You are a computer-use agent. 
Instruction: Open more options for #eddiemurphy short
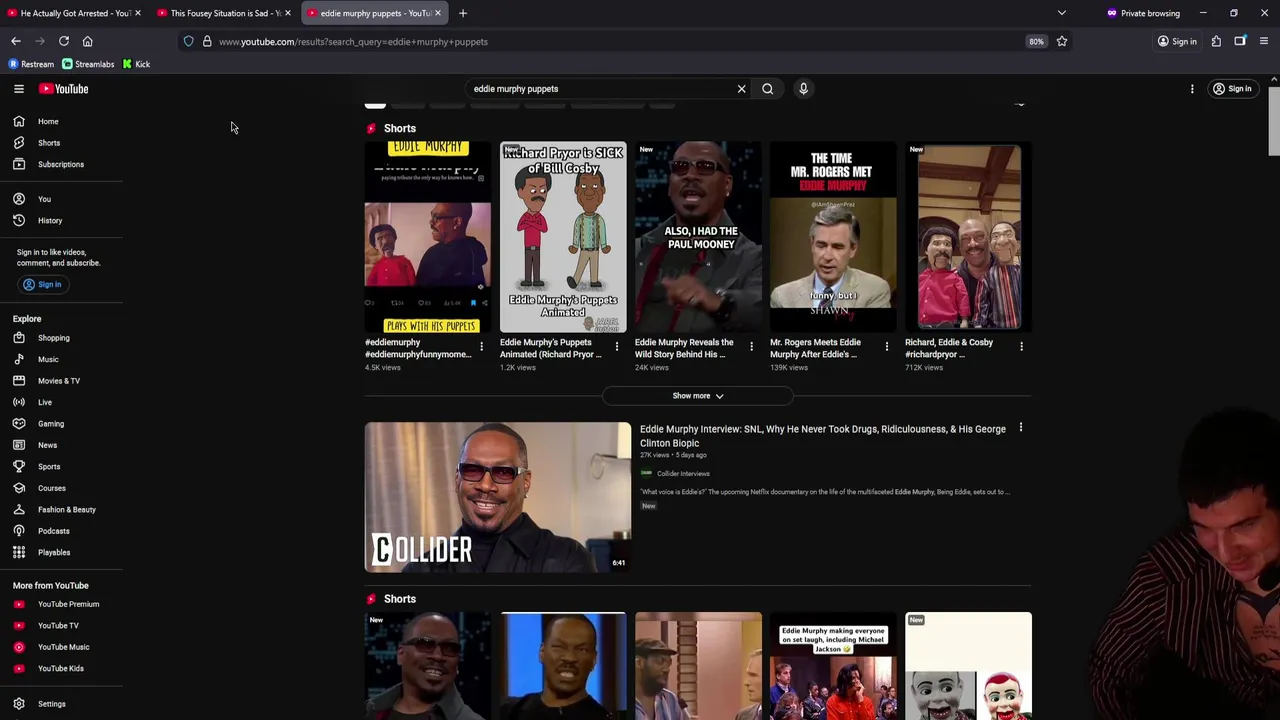pyautogui.click(x=481, y=347)
